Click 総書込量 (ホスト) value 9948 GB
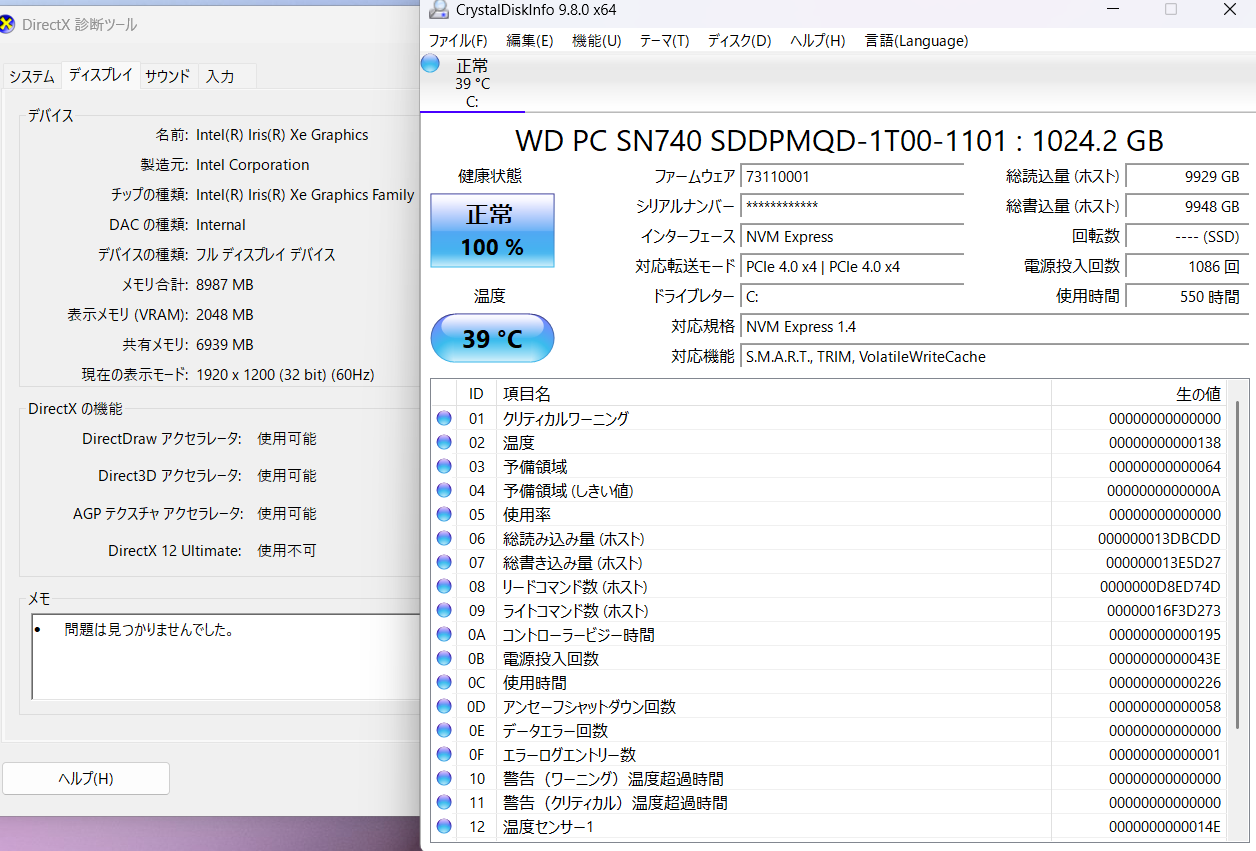This screenshot has height=851, width=1256. point(1187,207)
